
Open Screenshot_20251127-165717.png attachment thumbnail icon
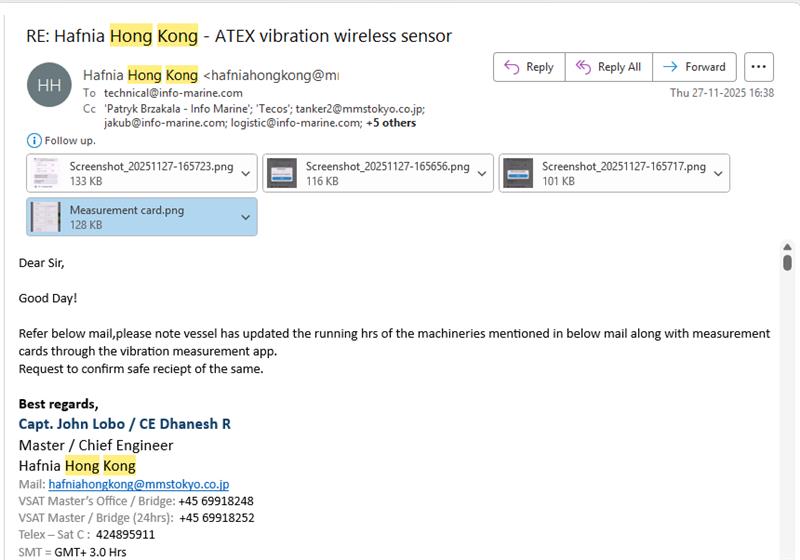pos(518,173)
